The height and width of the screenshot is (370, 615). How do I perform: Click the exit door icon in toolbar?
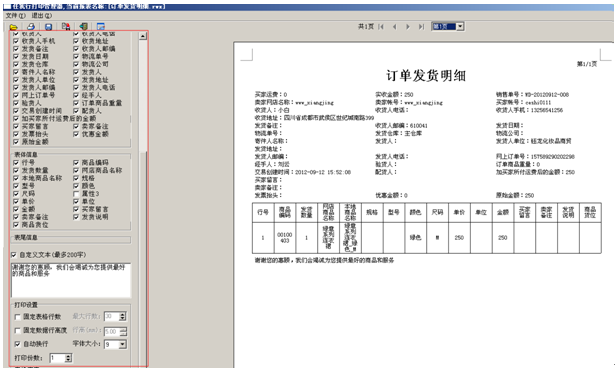tap(83, 26)
